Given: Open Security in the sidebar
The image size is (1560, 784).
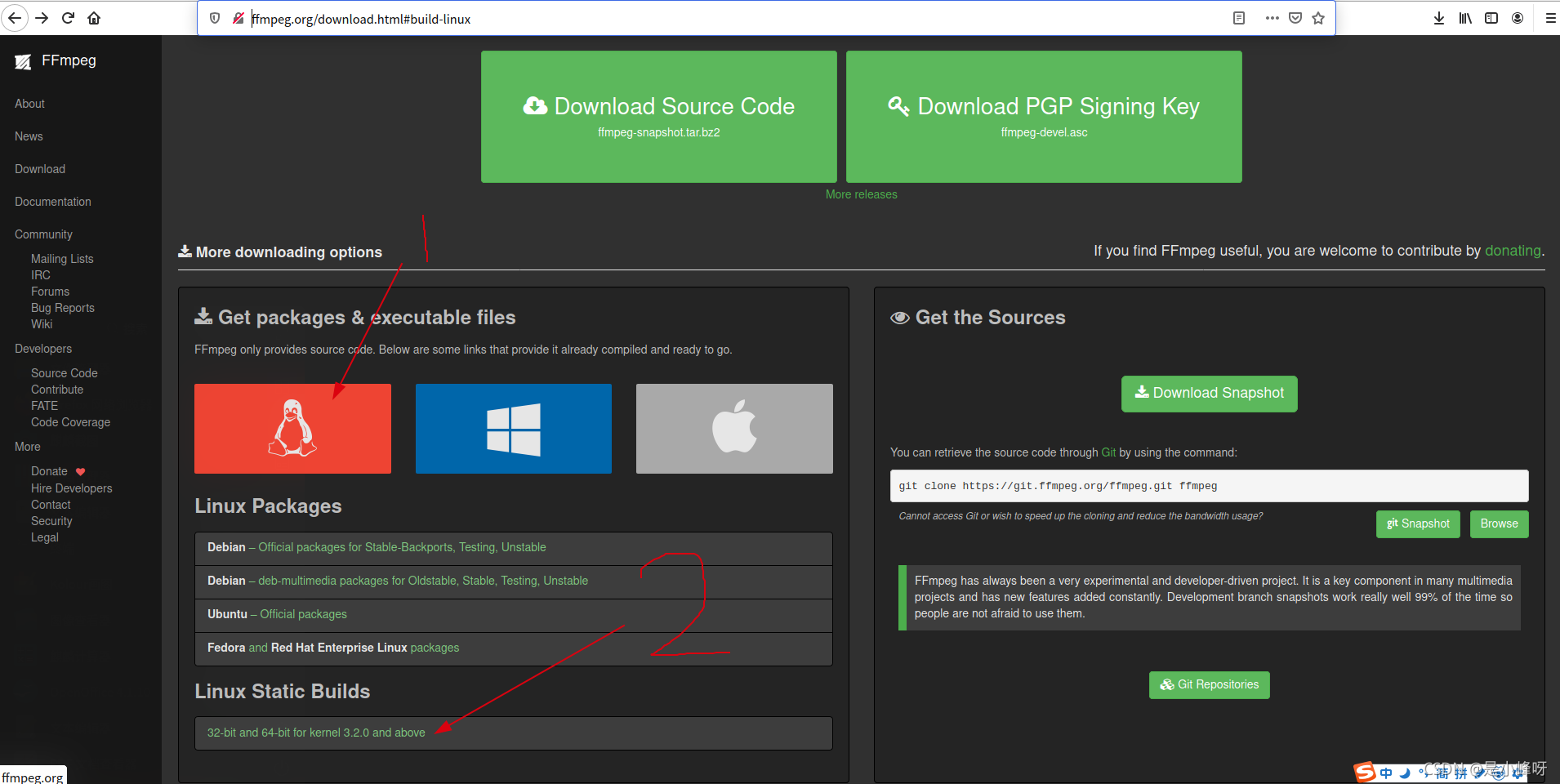Looking at the screenshot, I should [51, 521].
